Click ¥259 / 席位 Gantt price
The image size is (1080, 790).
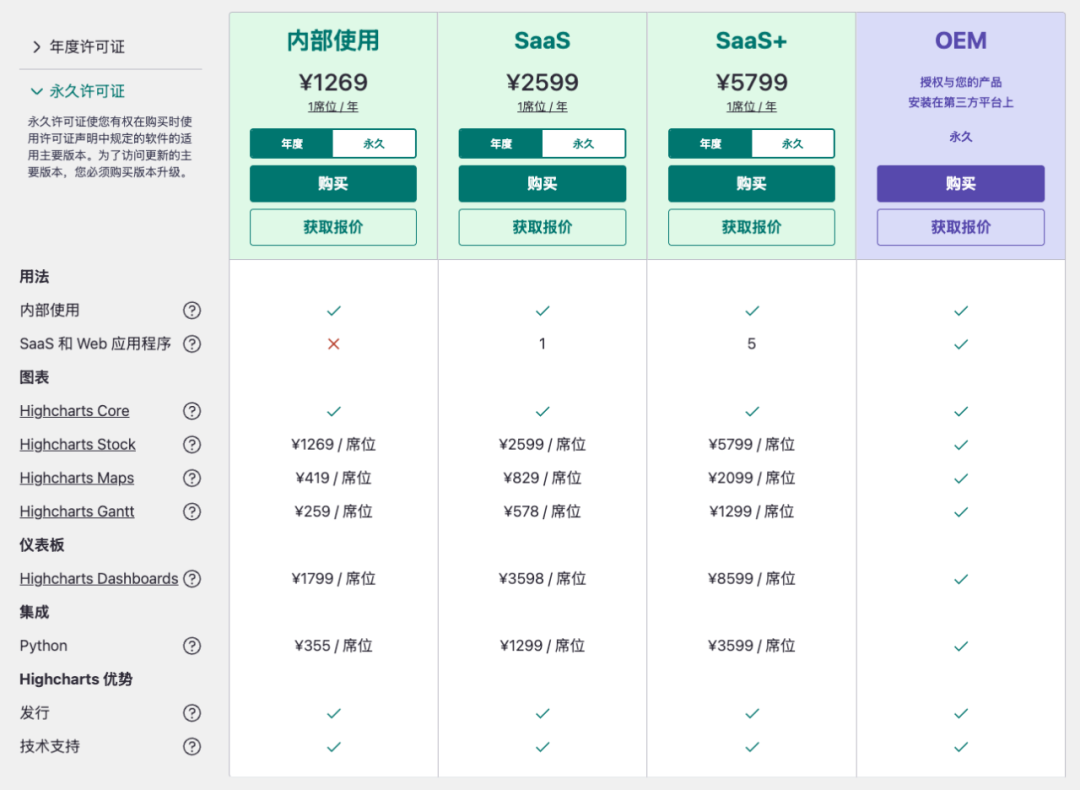pos(333,512)
